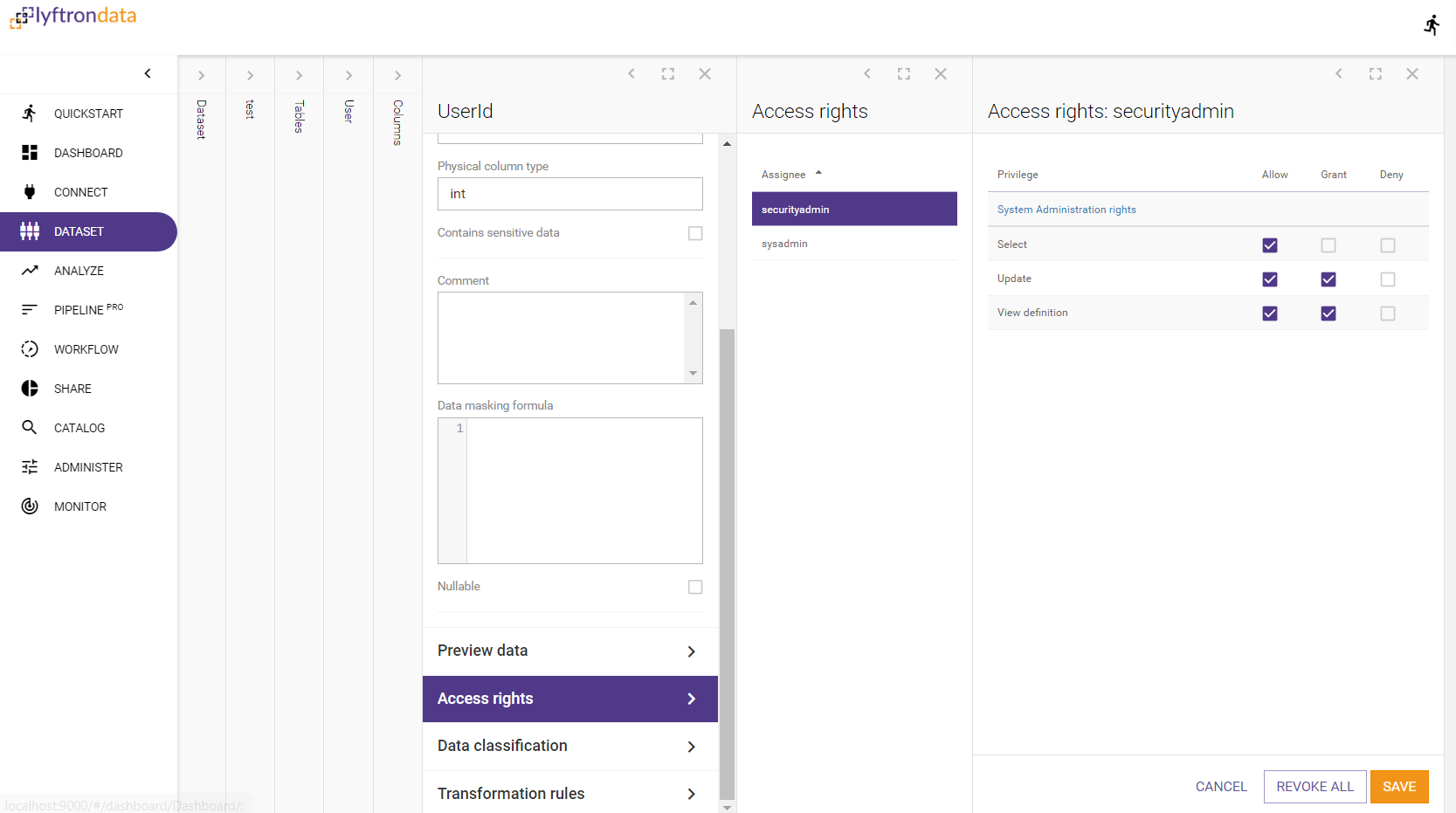Expand the collapsed User panel
The width and height of the screenshot is (1456, 813).
click(348, 76)
